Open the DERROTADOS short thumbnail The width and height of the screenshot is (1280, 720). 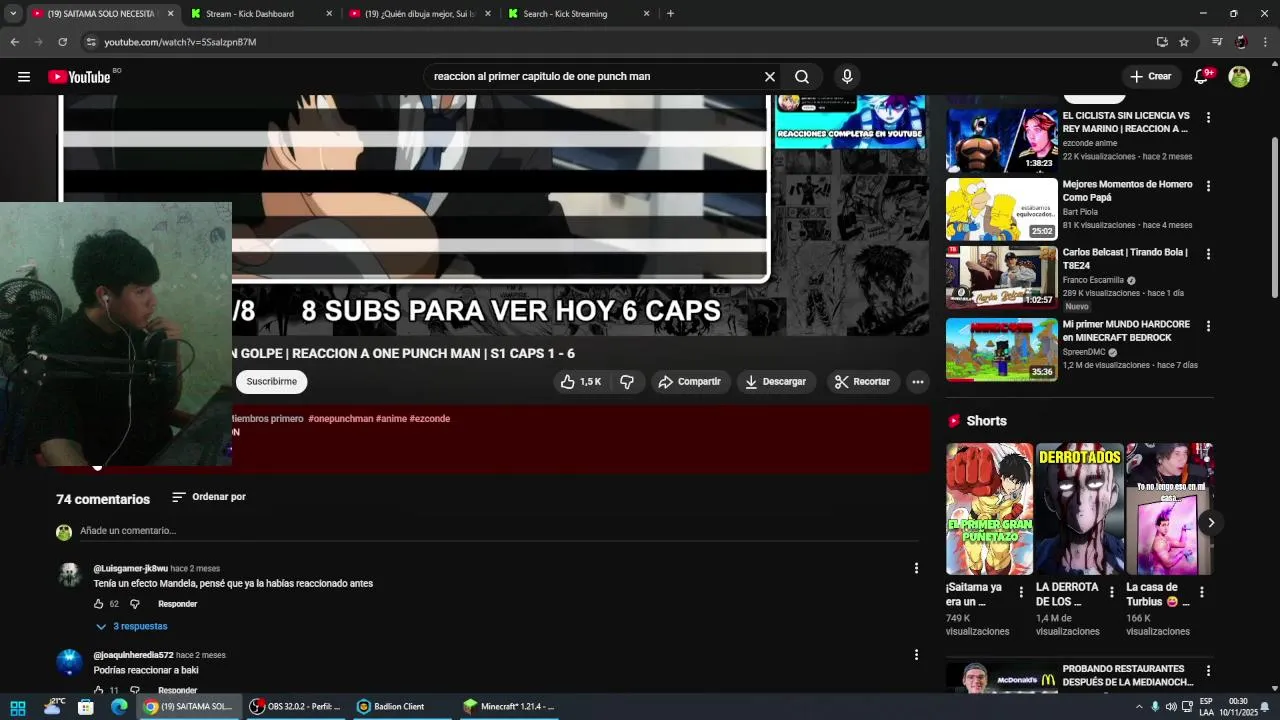coord(1079,509)
